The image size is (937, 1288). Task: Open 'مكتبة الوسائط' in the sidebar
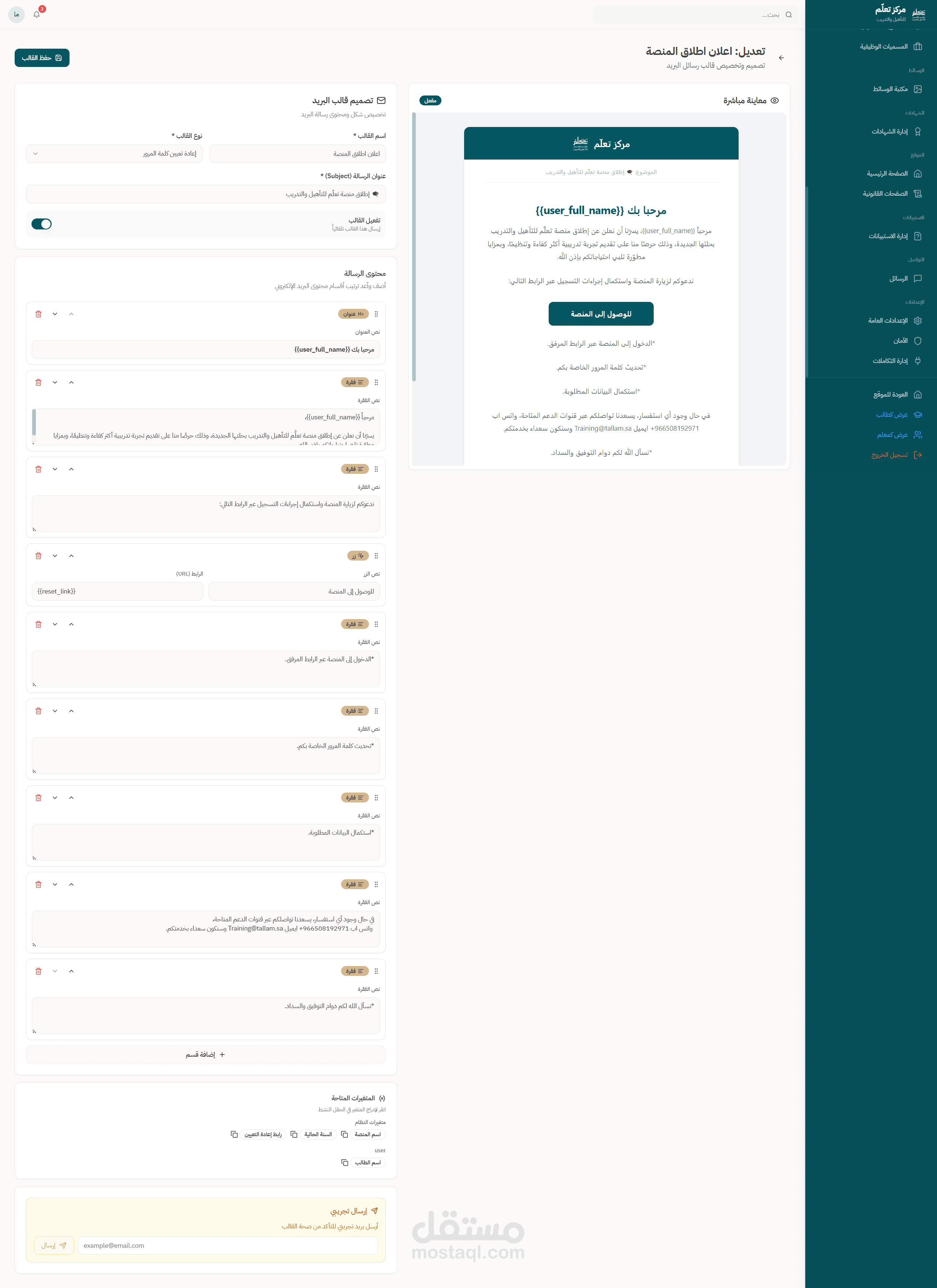891,89
